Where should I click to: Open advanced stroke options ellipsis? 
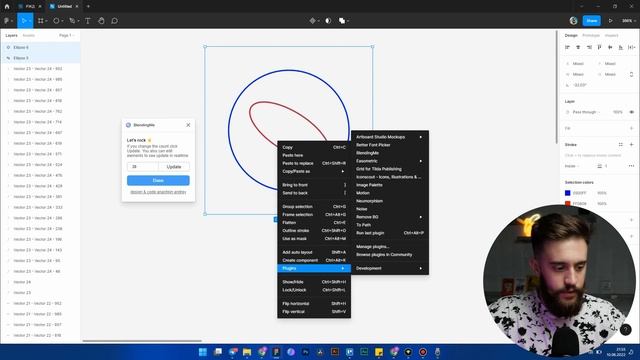(631, 166)
